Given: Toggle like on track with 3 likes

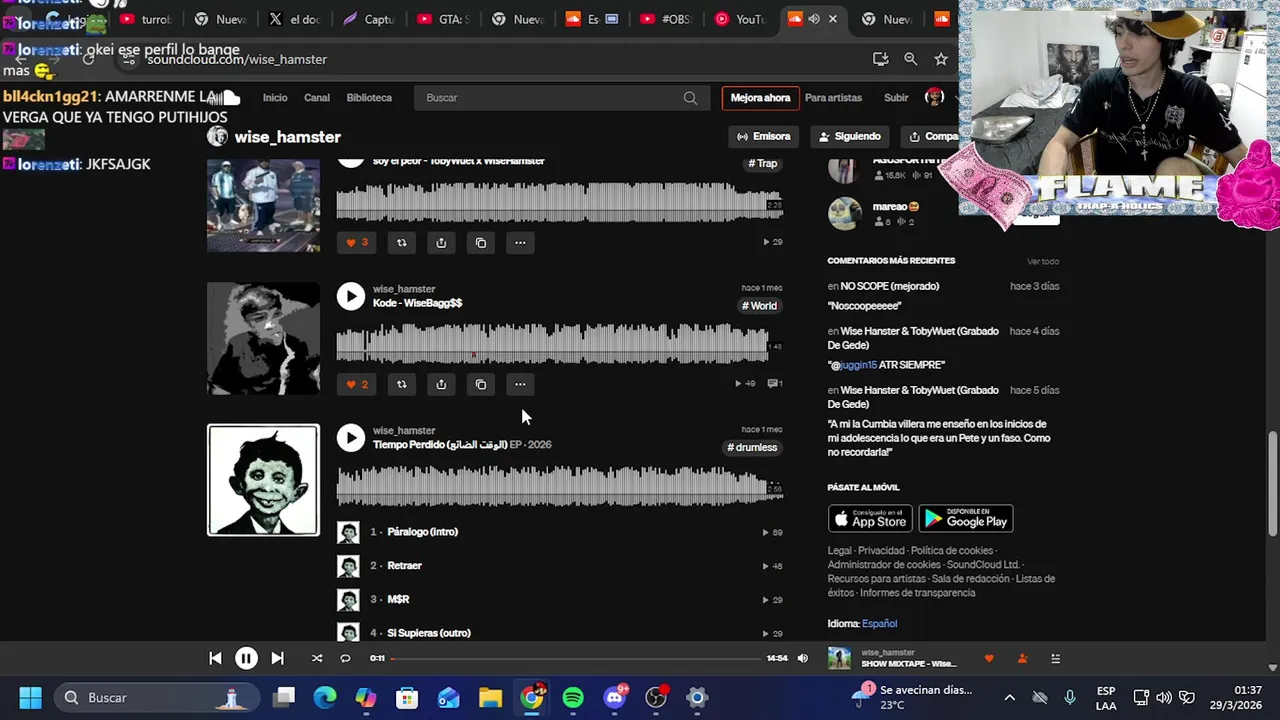Looking at the screenshot, I should tap(357, 242).
